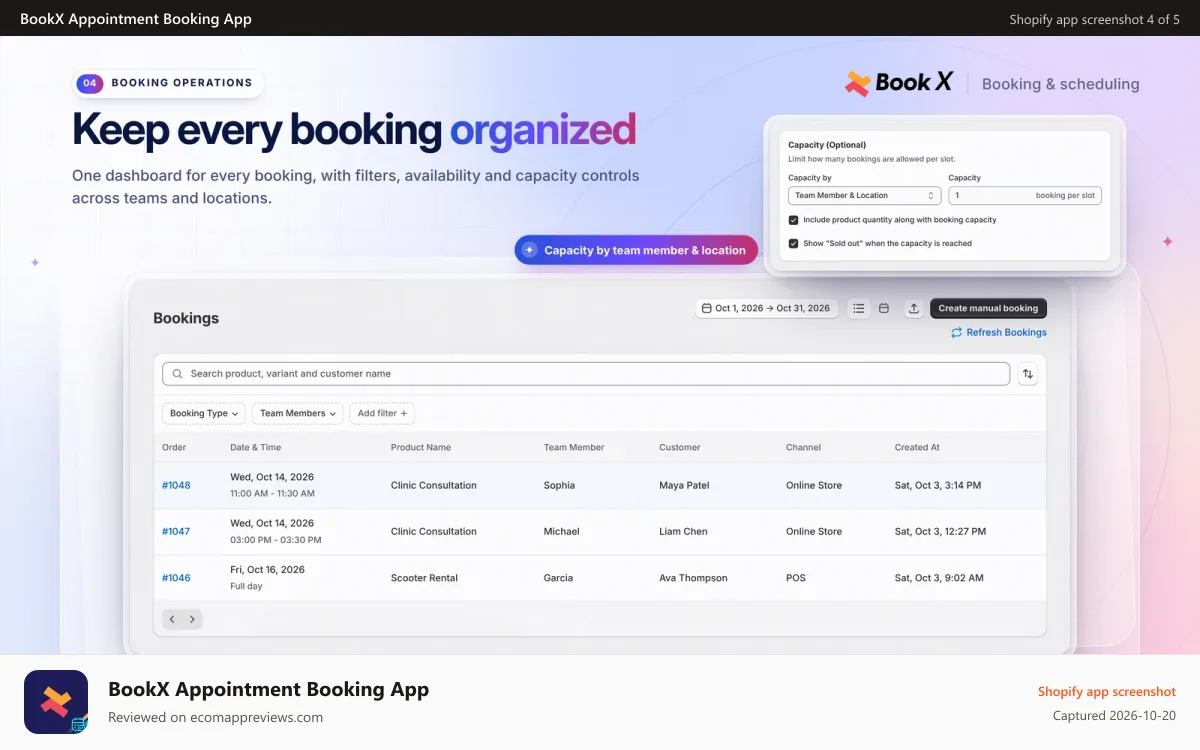Click the Date & Time column header
This screenshot has width=1200, height=750.
pyautogui.click(x=256, y=447)
